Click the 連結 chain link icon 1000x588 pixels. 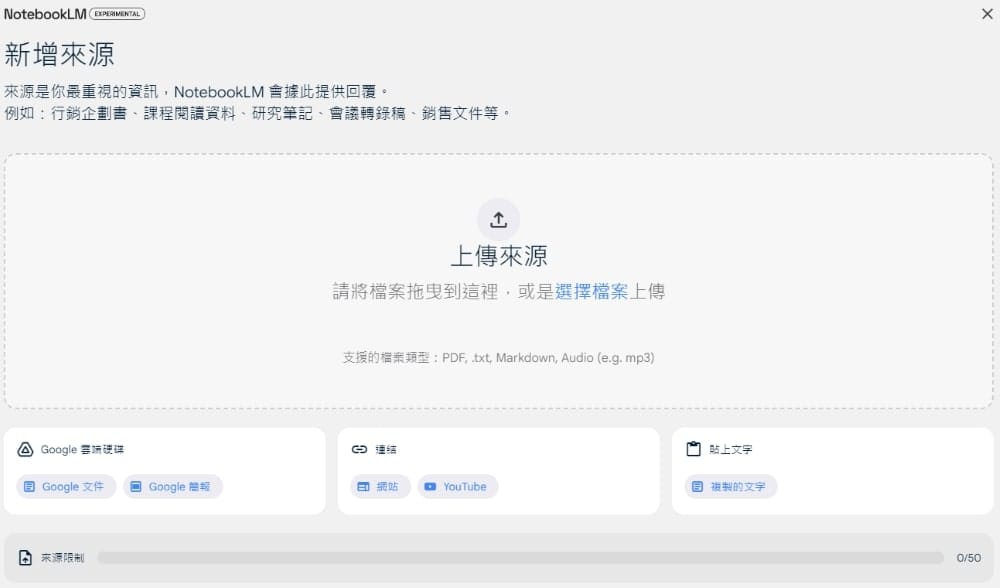click(361, 449)
